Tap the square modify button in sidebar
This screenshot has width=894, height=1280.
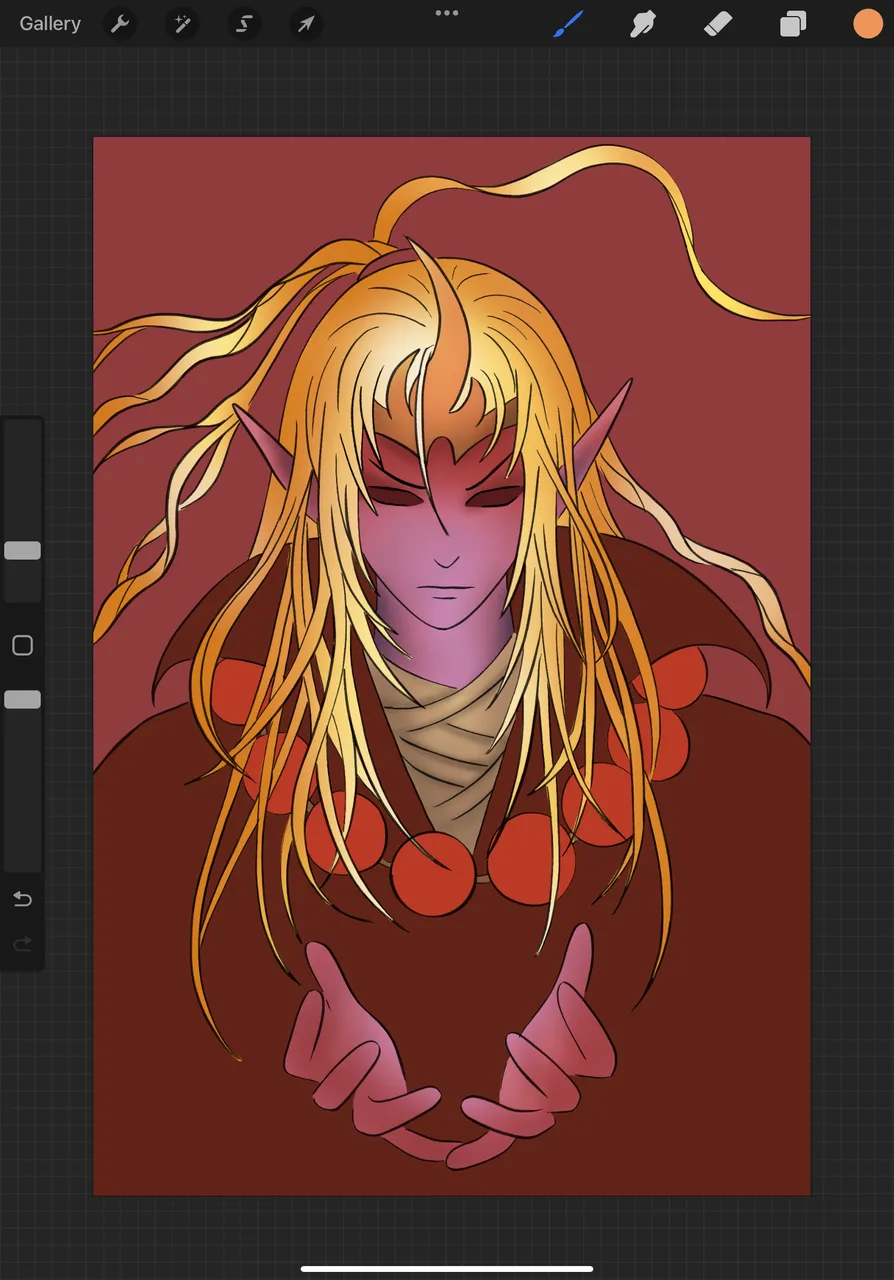pos(22,645)
